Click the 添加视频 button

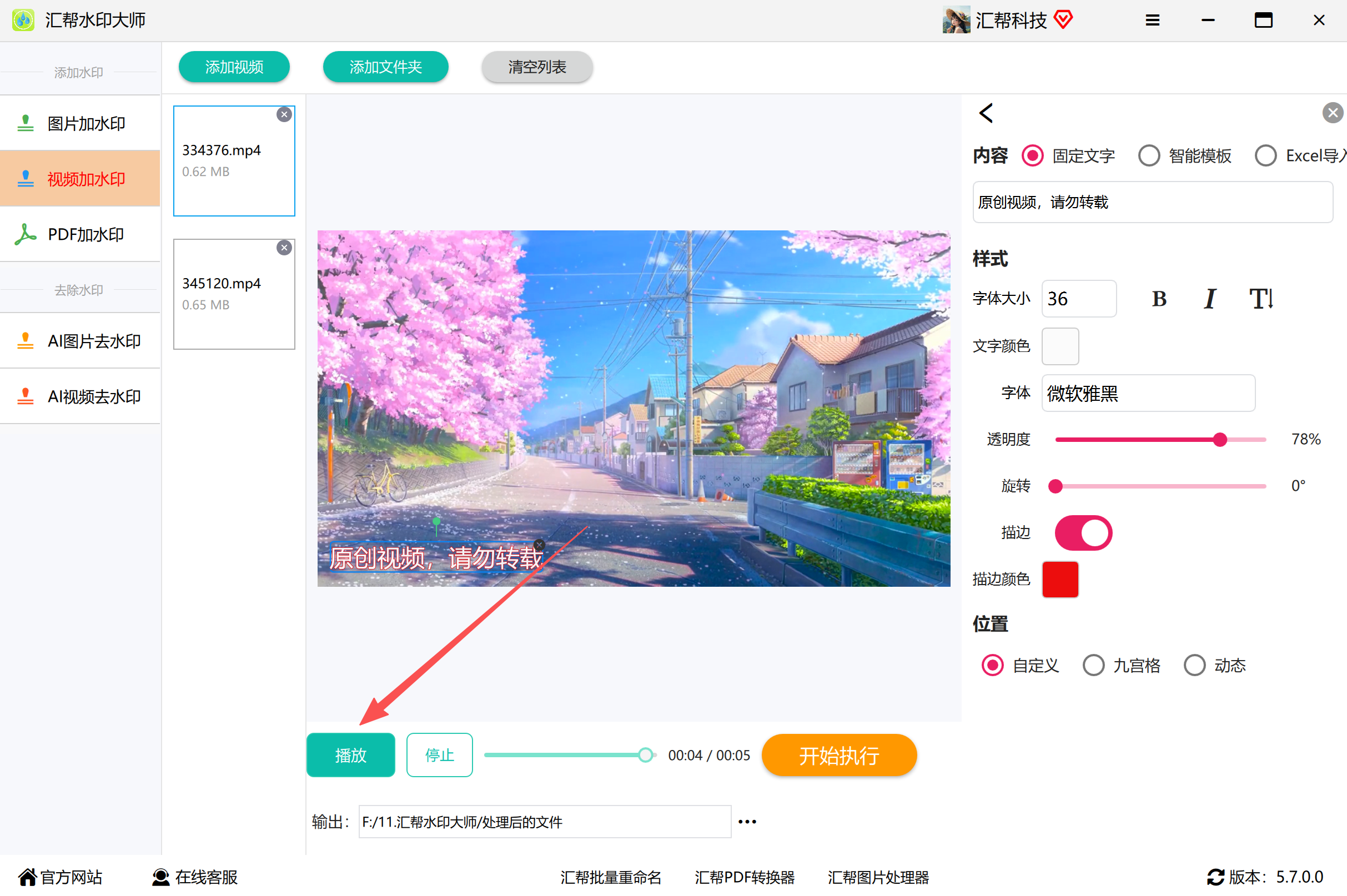(234, 67)
